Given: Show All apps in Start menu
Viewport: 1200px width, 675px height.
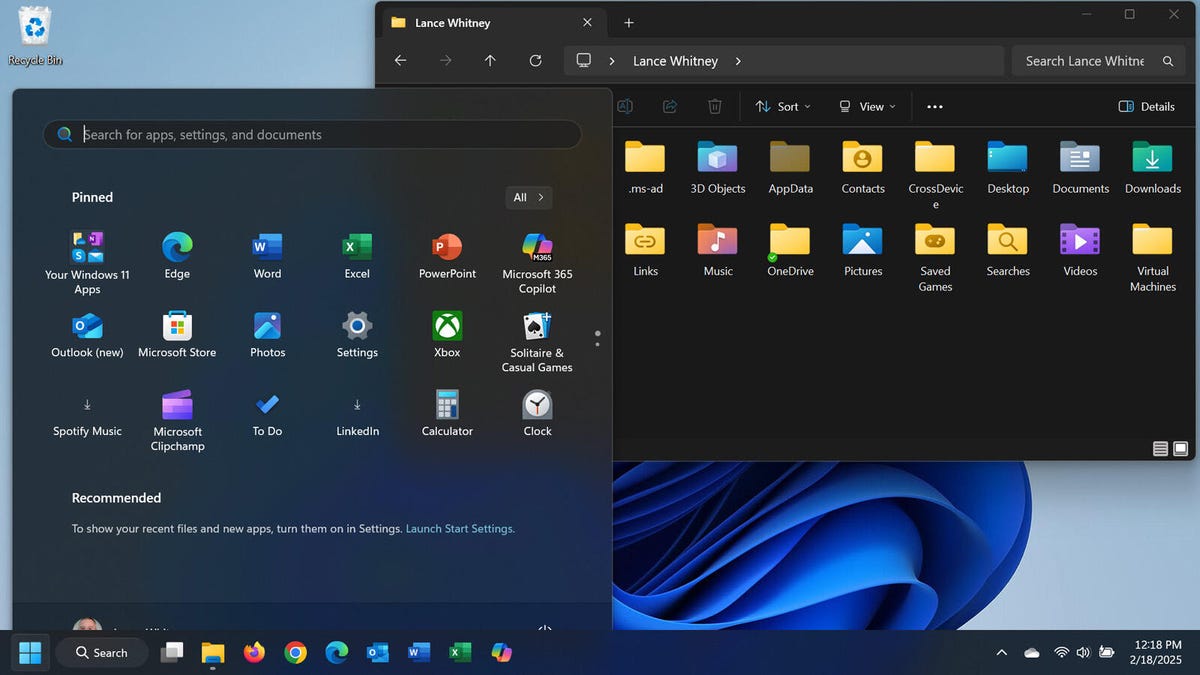Looking at the screenshot, I should tap(528, 197).
